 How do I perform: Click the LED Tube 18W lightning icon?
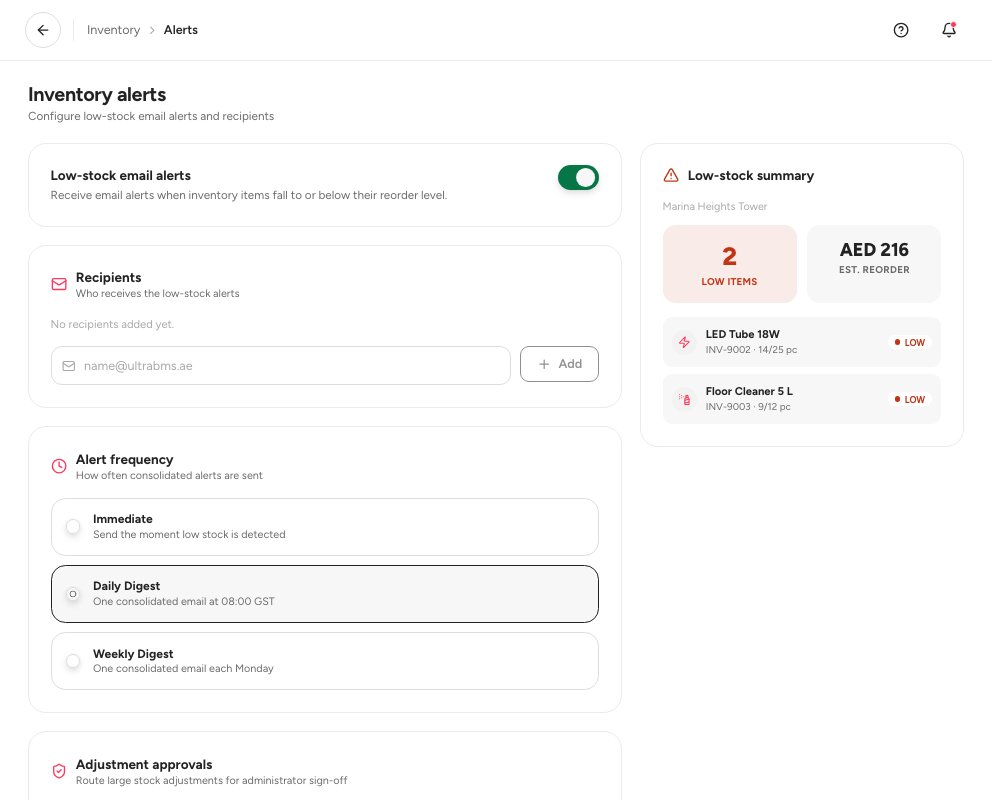pyautogui.click(x=684, y=342)
